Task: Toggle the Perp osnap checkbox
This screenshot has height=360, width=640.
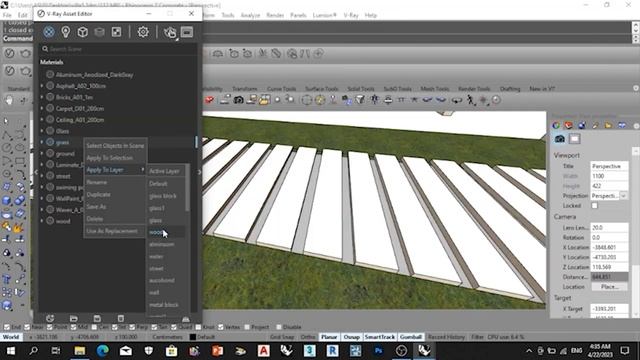Action: pyautogui.click(x=132, y=327)
